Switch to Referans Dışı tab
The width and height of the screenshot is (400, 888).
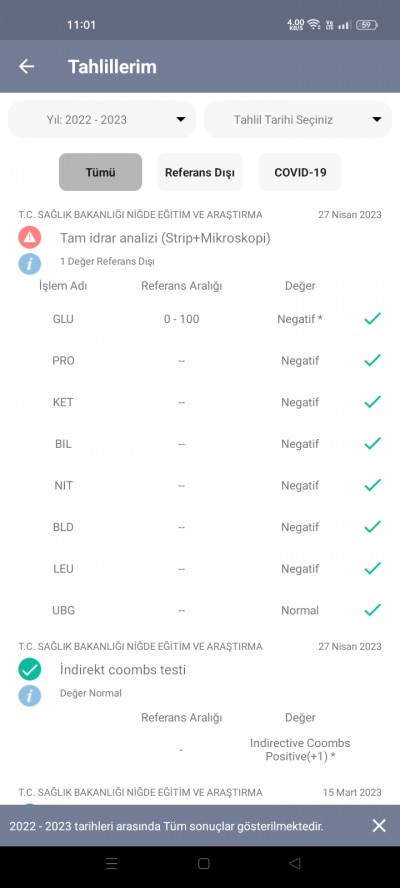click(x=200, y=172)
